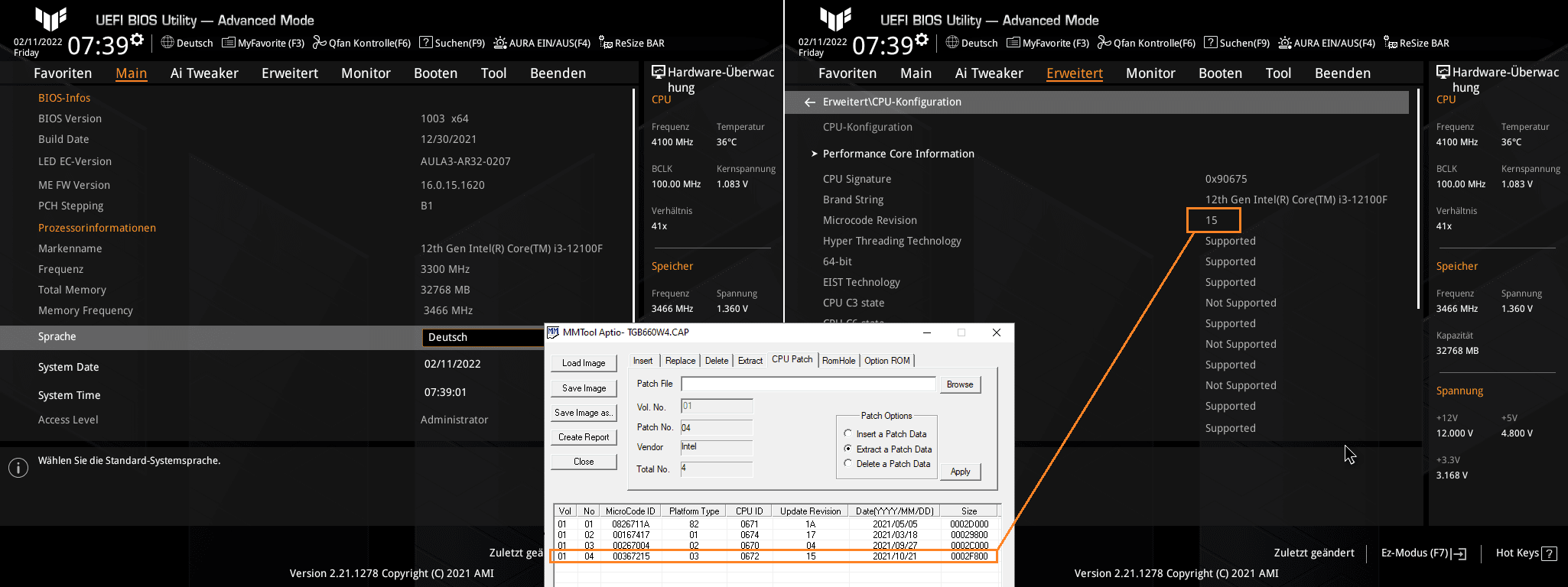The image size is (1568, 587).
Task: Go back via arrow in Erweitert\CPU-Konfiguration header
Action: pyautogui.click(x=810, y=102)
